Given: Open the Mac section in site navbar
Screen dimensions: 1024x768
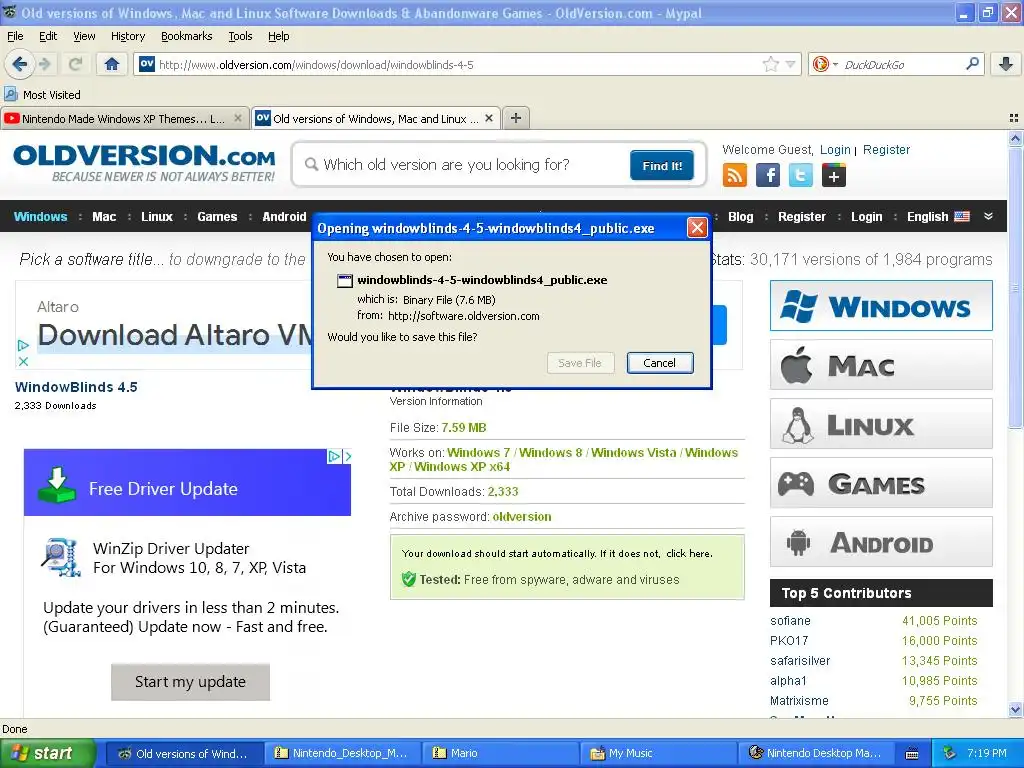Looking at the screenshot, I should 104,217.
